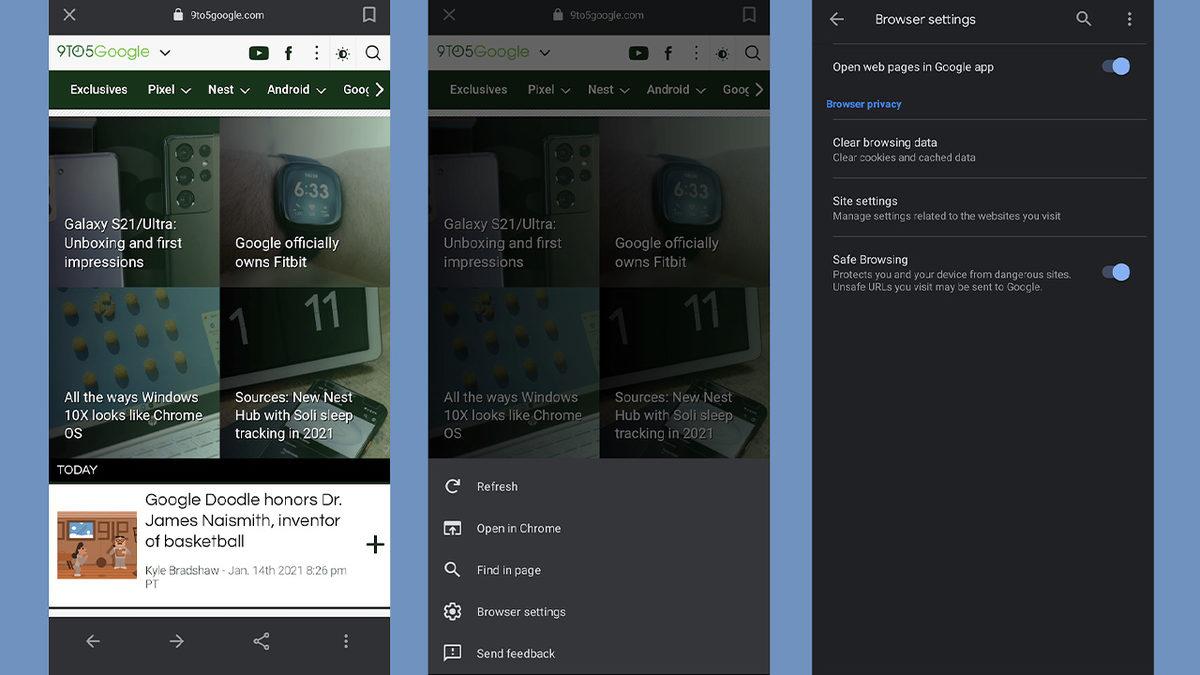The height and width of the screenshot is (675, 1200).
Task: Tap the share icon in bottom bar
Action: pos(261,641)
